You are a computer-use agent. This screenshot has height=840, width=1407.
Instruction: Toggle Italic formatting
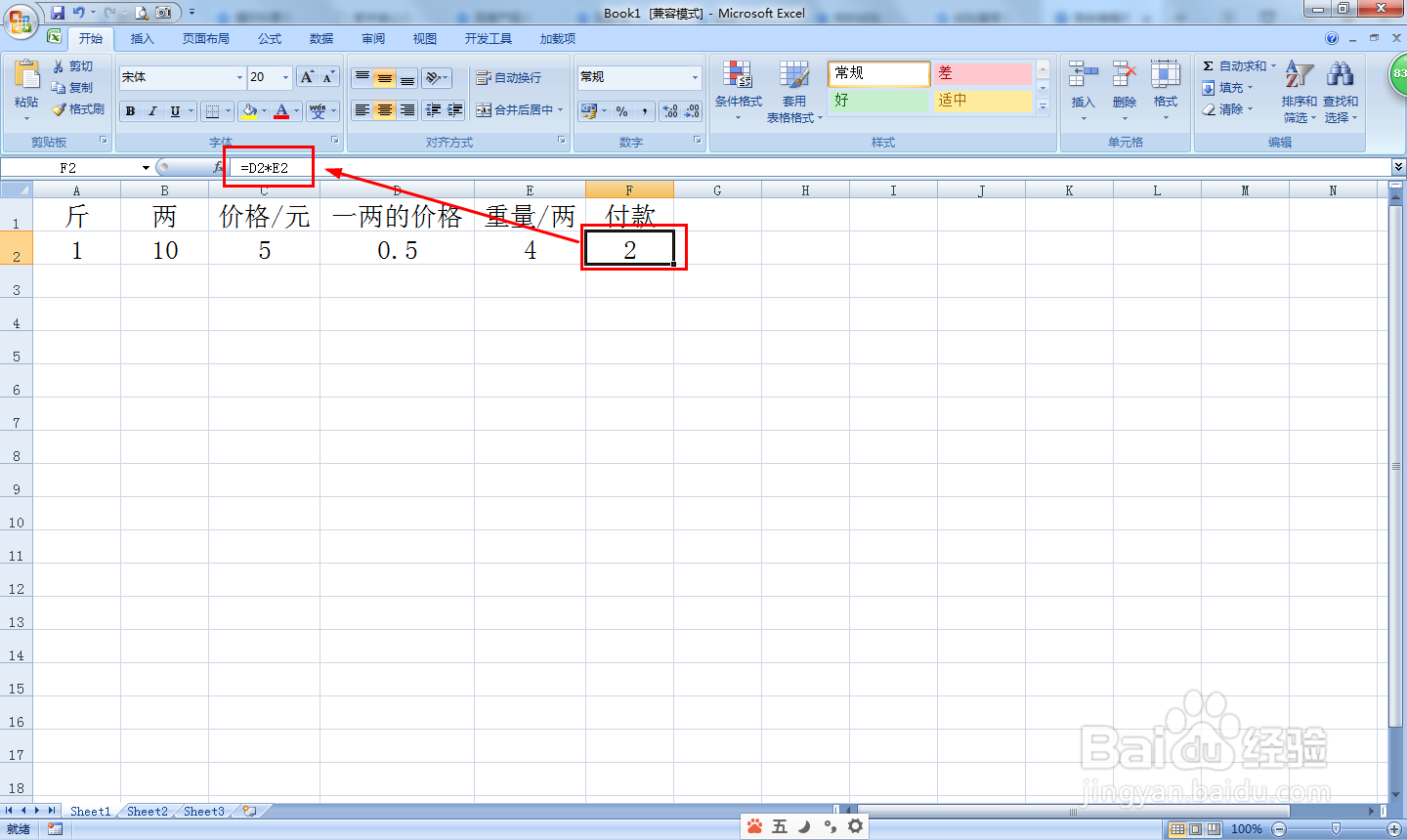[x=152, y=111]
